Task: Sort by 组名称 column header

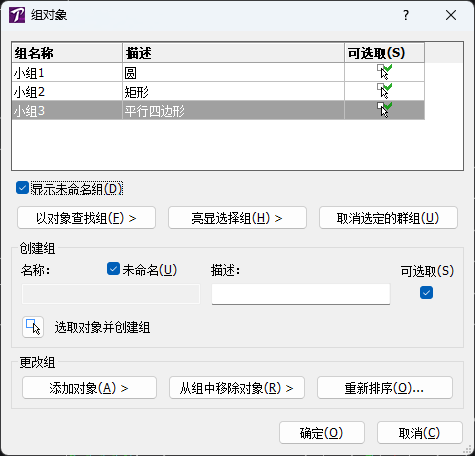Action: tap(67, 53)
